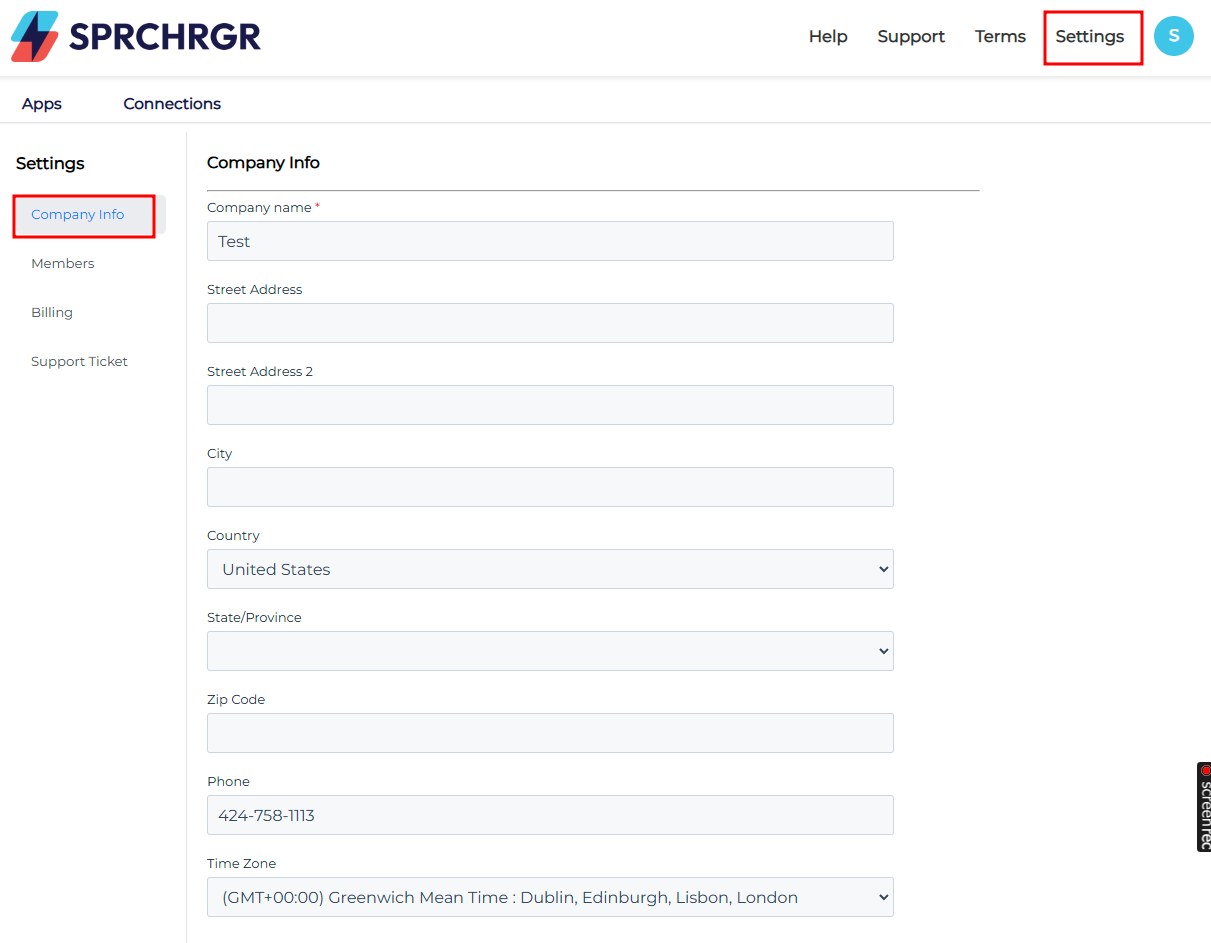The height and width of the screenshot is (943, 1211).
Task: Click the City label
Action: (x=219, y=453)
